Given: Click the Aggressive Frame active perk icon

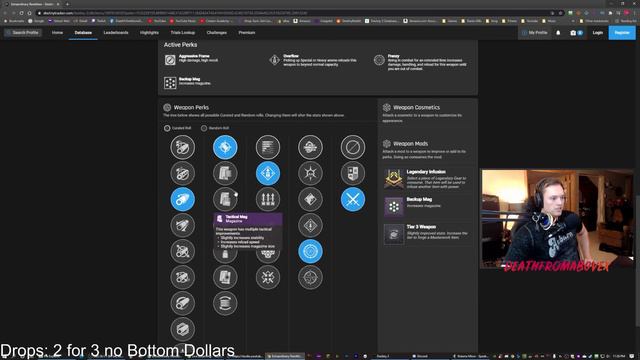Looking at the screenshot, I should [x=170, y=60].
